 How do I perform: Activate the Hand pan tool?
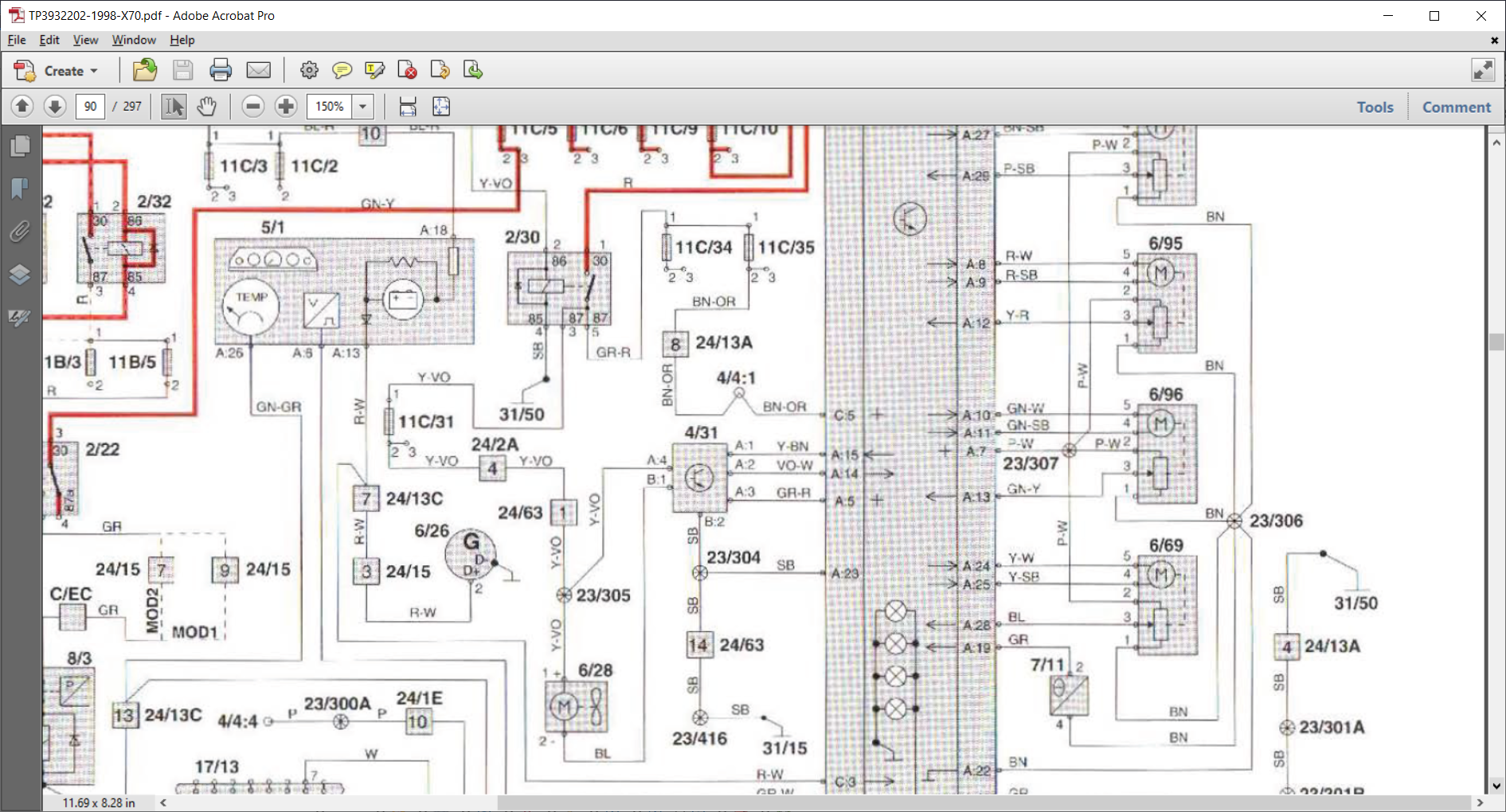[x=207, y=106]
